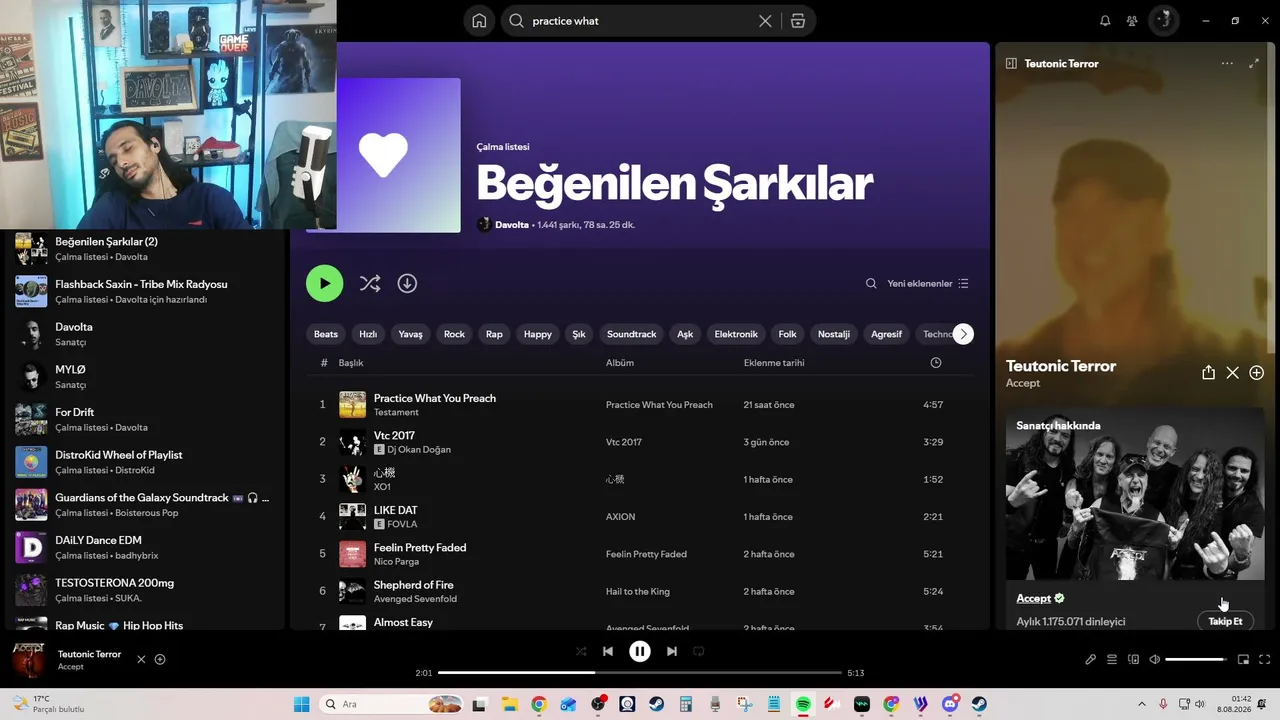Enter full screen from the player bar
The image size is (1280, 720).
[1265, 659]
